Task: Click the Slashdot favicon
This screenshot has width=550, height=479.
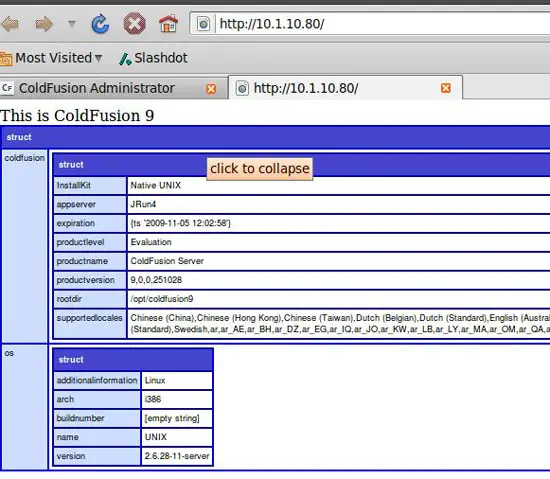Action: [125, 59]
